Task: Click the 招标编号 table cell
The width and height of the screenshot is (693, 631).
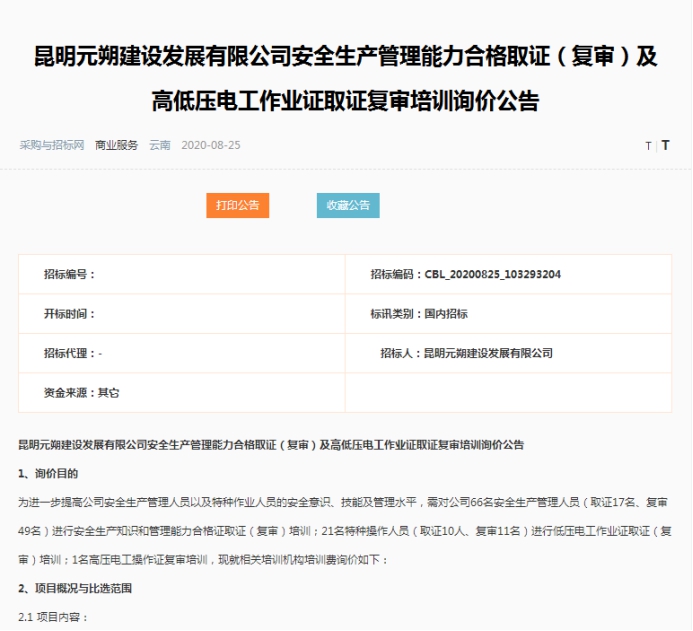Action: point(182,274)
